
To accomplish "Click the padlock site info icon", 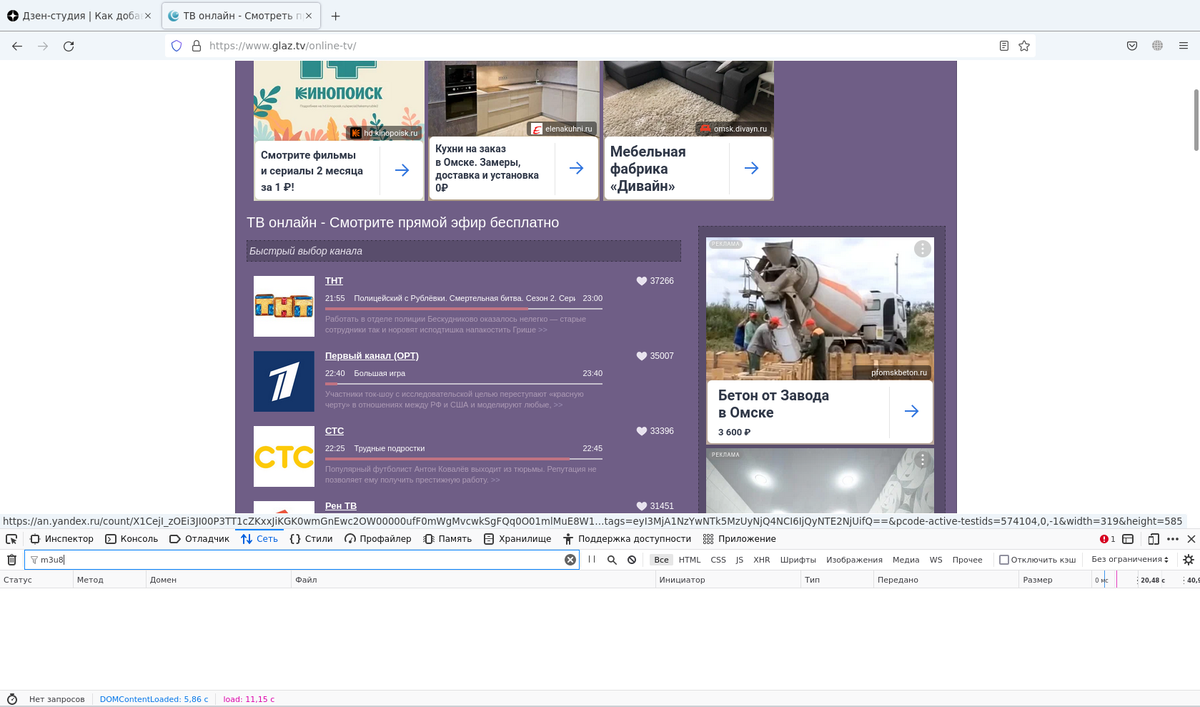I will [x=196, y=46].
